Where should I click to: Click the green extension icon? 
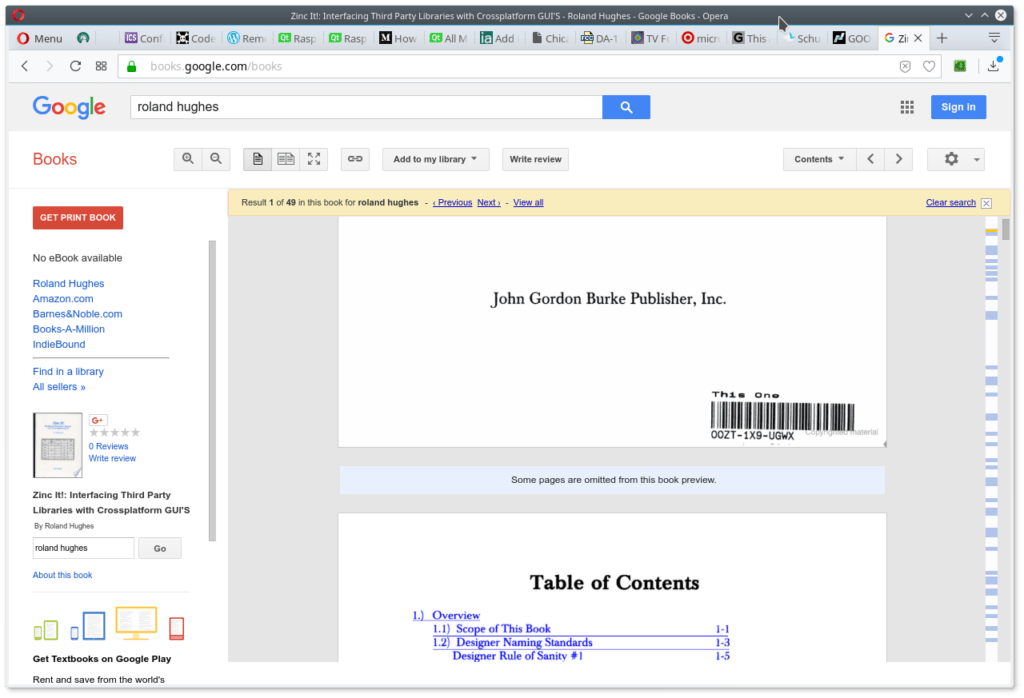coord(960,66)
